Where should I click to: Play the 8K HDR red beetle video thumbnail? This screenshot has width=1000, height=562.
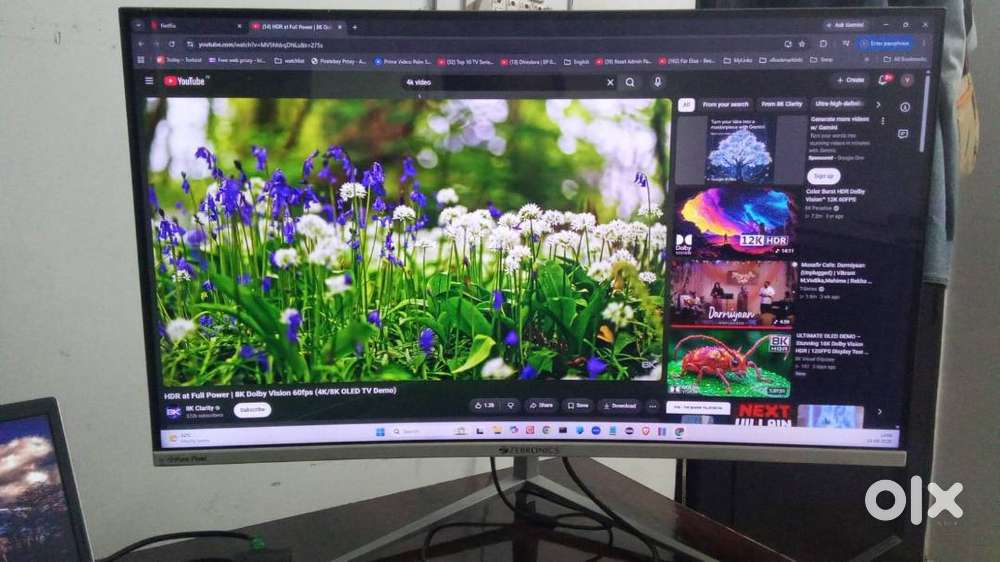pyautogui.click(x=728, y=363)
